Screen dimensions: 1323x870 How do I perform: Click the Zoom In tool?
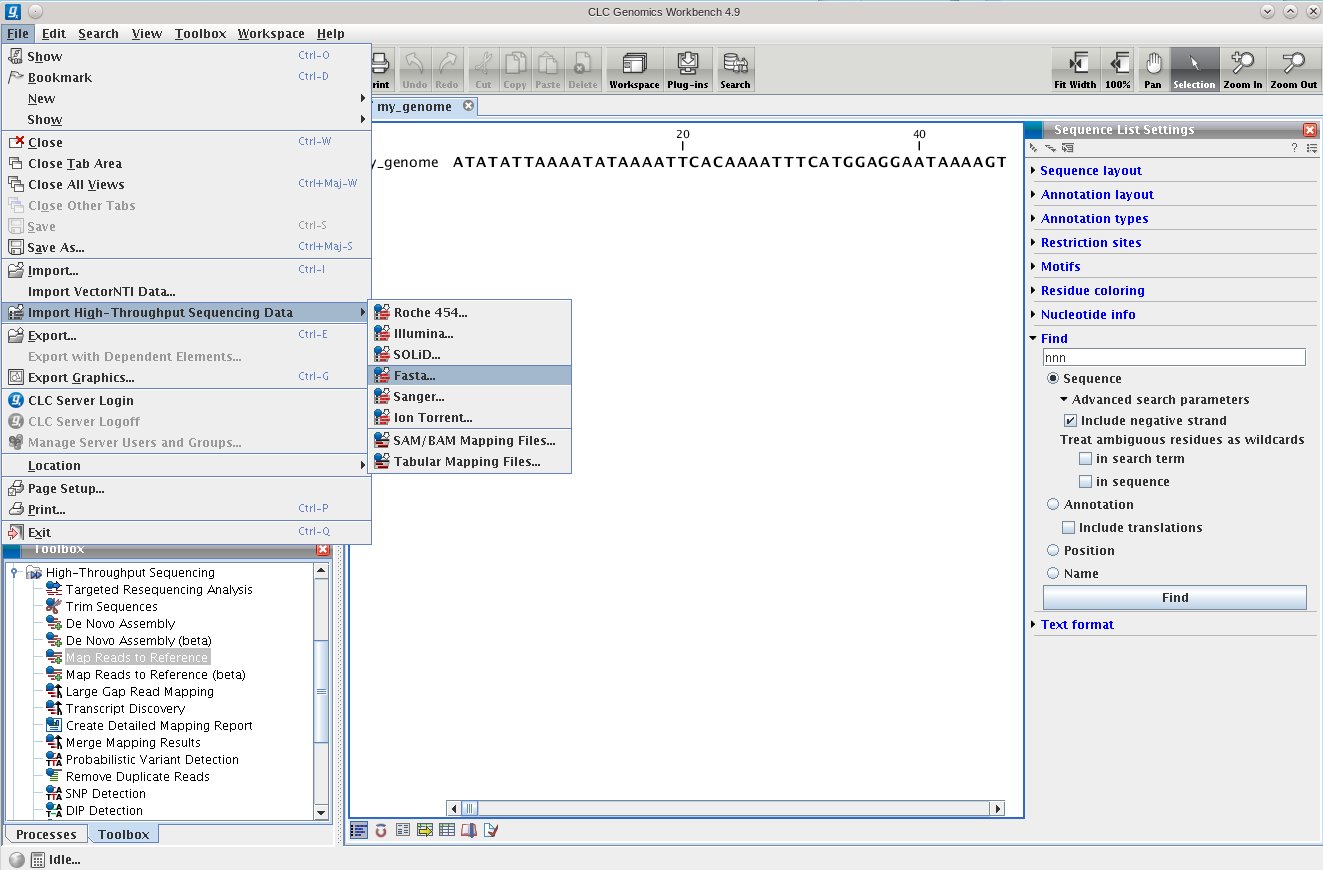click(1243, 69)
